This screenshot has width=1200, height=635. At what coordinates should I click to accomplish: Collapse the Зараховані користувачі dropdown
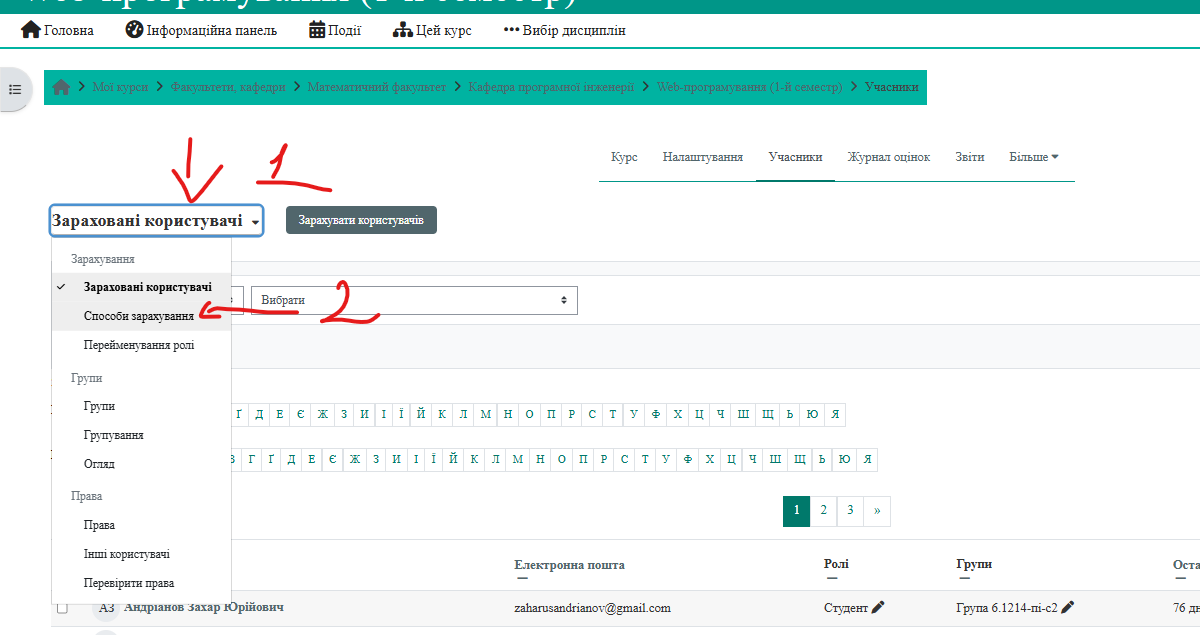(156, 221)
